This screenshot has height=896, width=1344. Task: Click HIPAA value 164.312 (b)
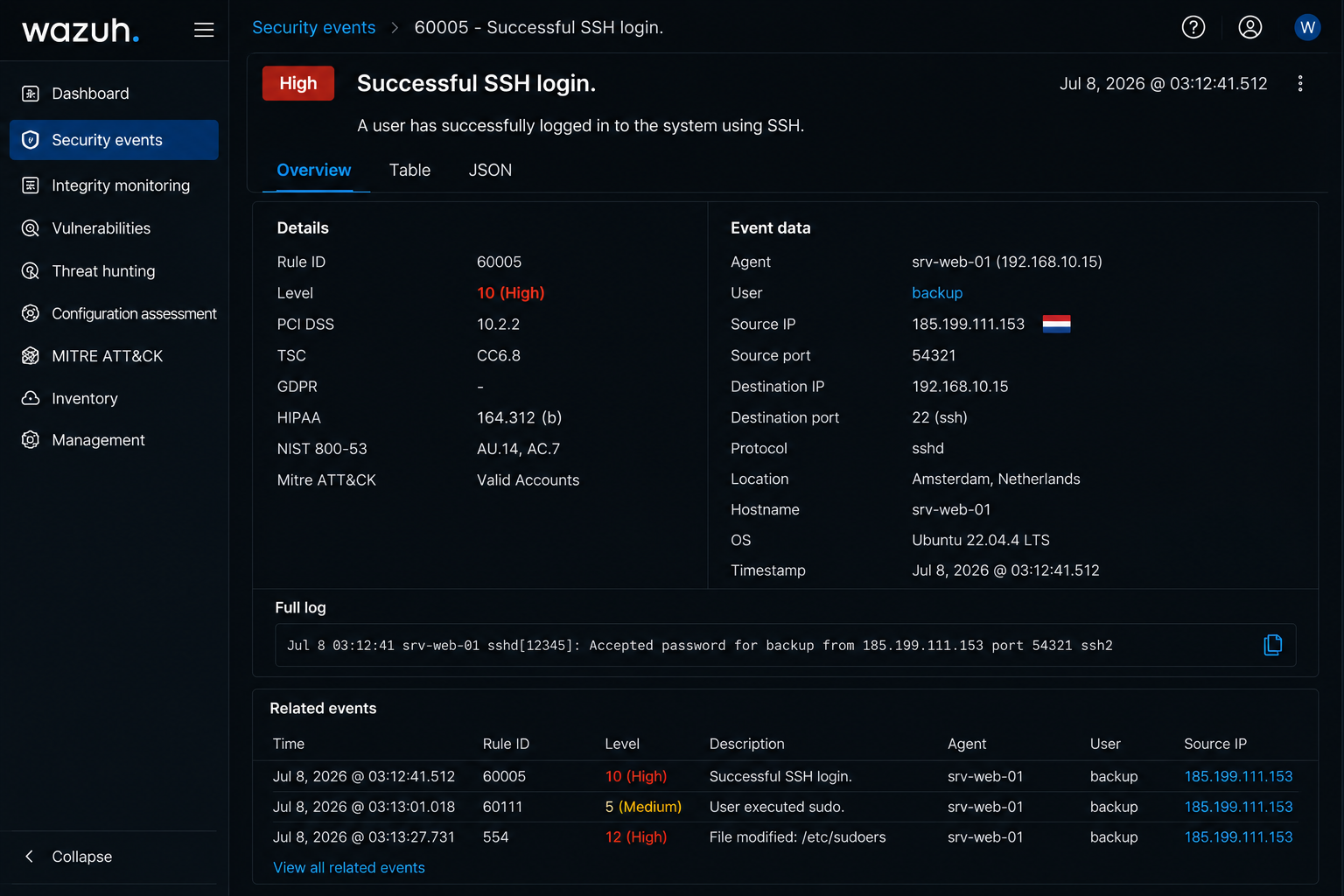tap(520, 417)
